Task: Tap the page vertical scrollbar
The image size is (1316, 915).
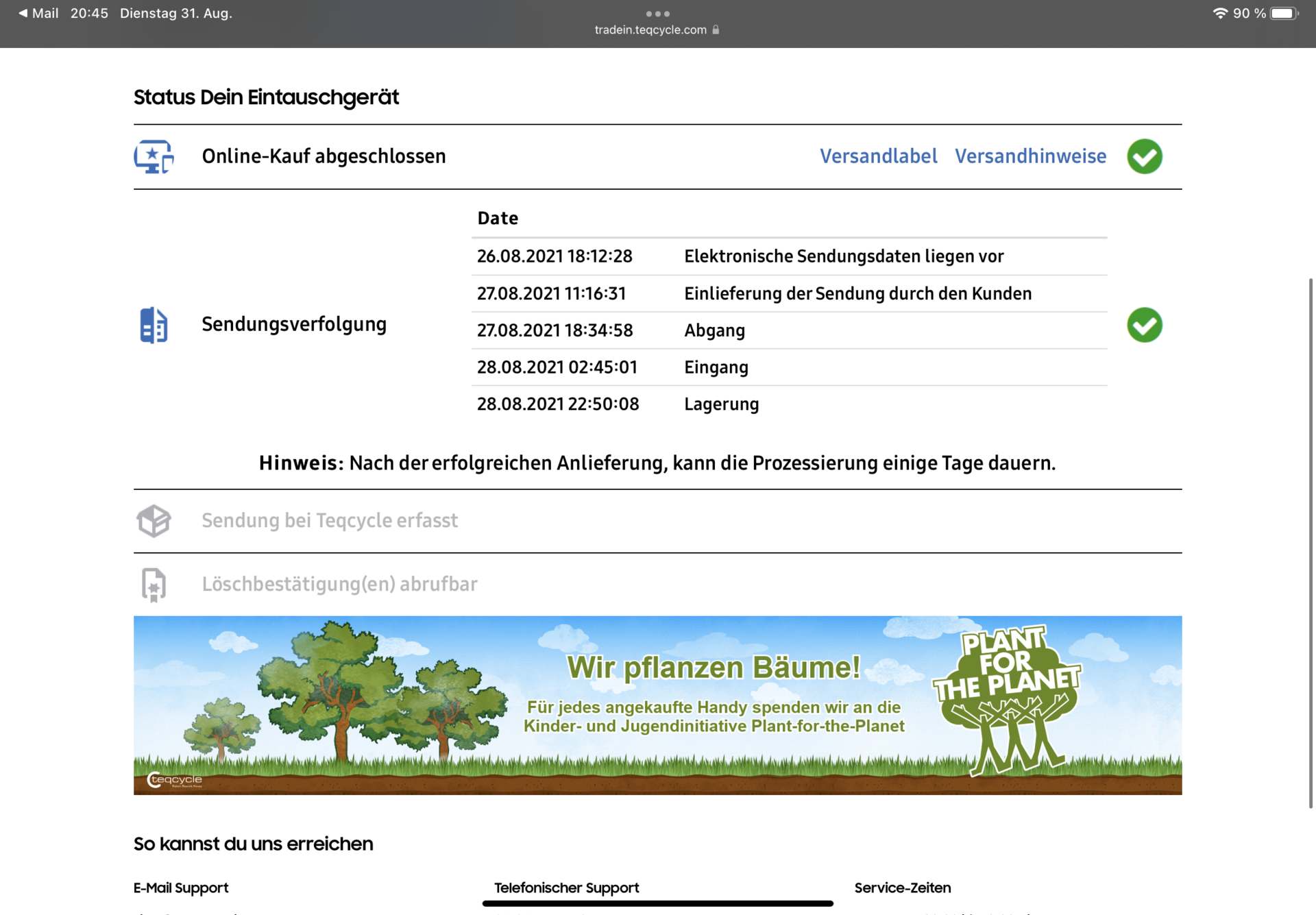Action: click(x=1311, y=543)
